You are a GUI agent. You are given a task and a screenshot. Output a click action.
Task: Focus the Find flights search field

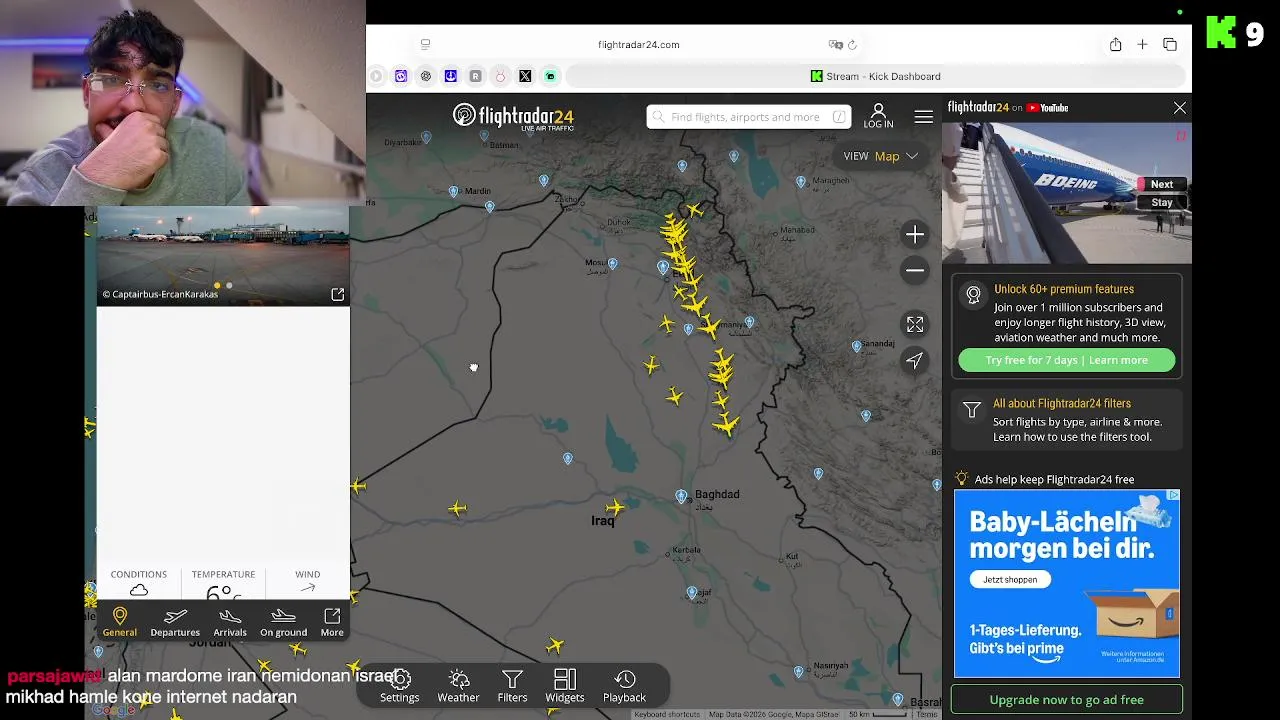(x=748, y=117)
